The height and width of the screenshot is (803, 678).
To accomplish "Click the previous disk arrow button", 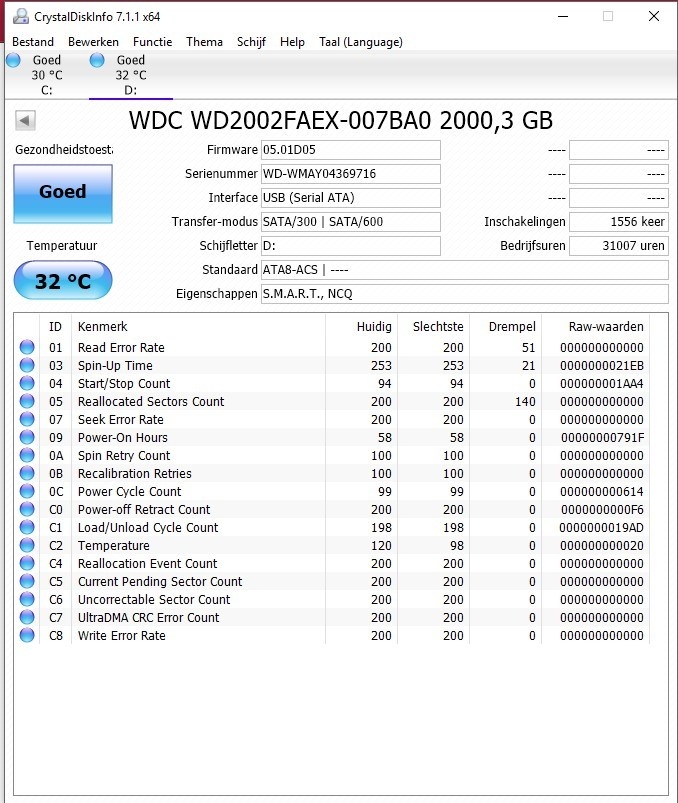I will coord(25,121).
